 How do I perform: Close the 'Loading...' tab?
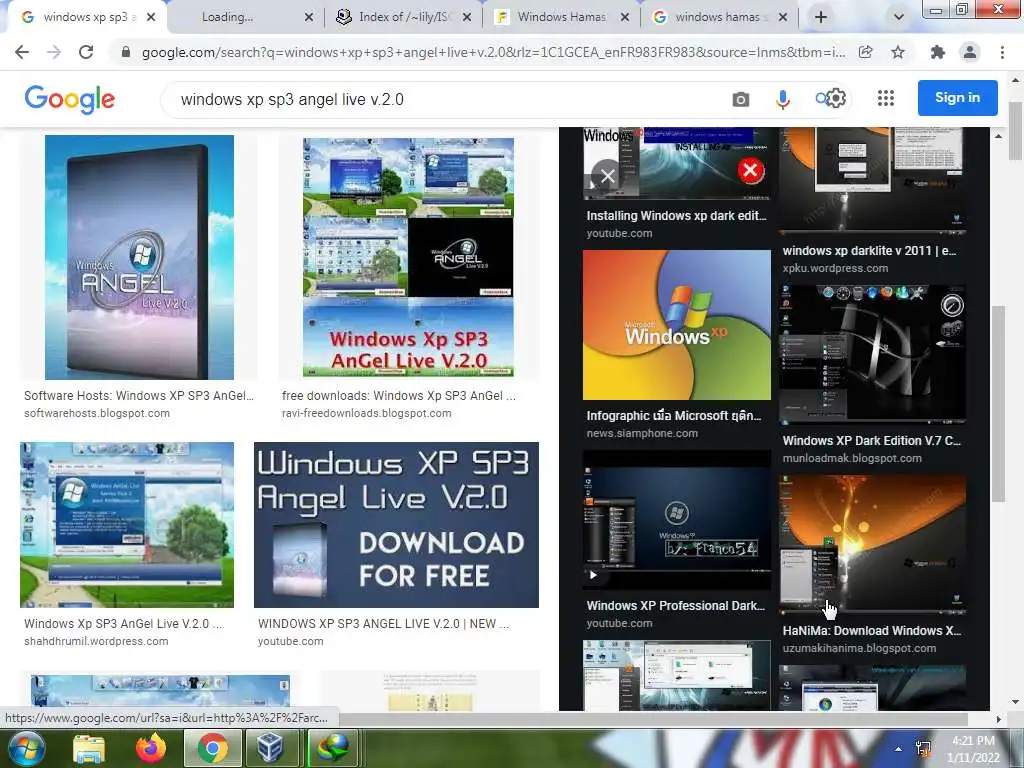click(x=309, y=17)
